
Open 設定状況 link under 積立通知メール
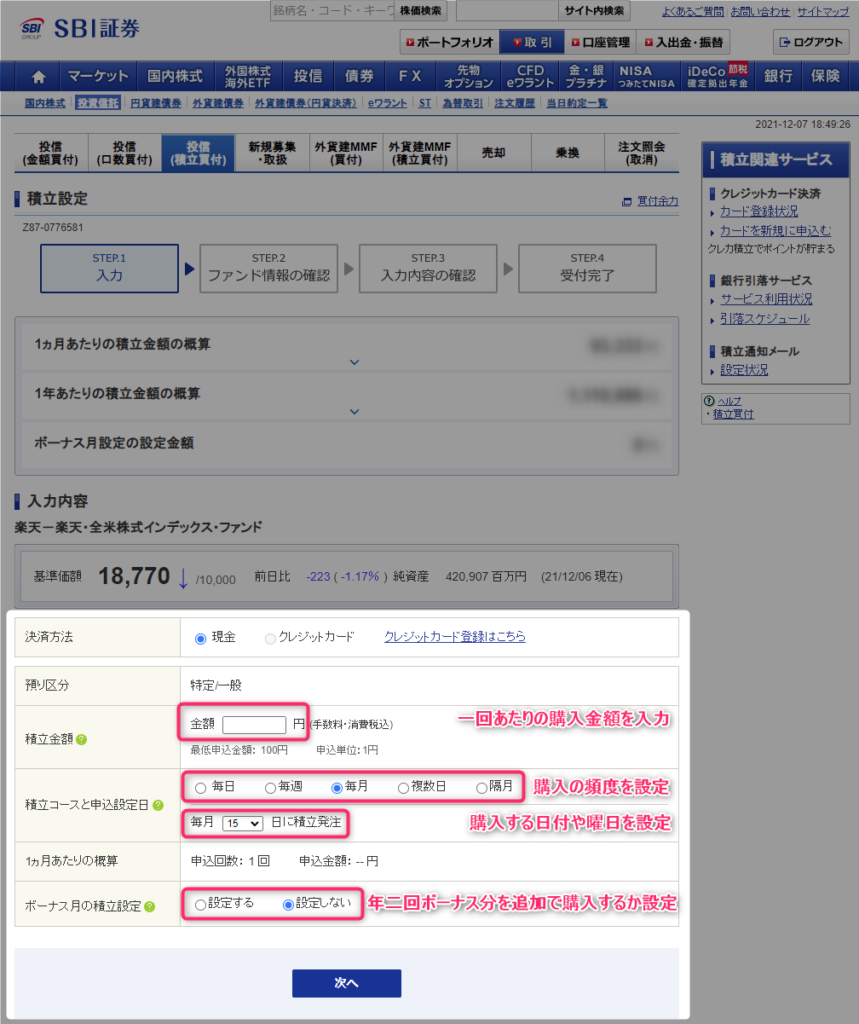click(744, 370)
